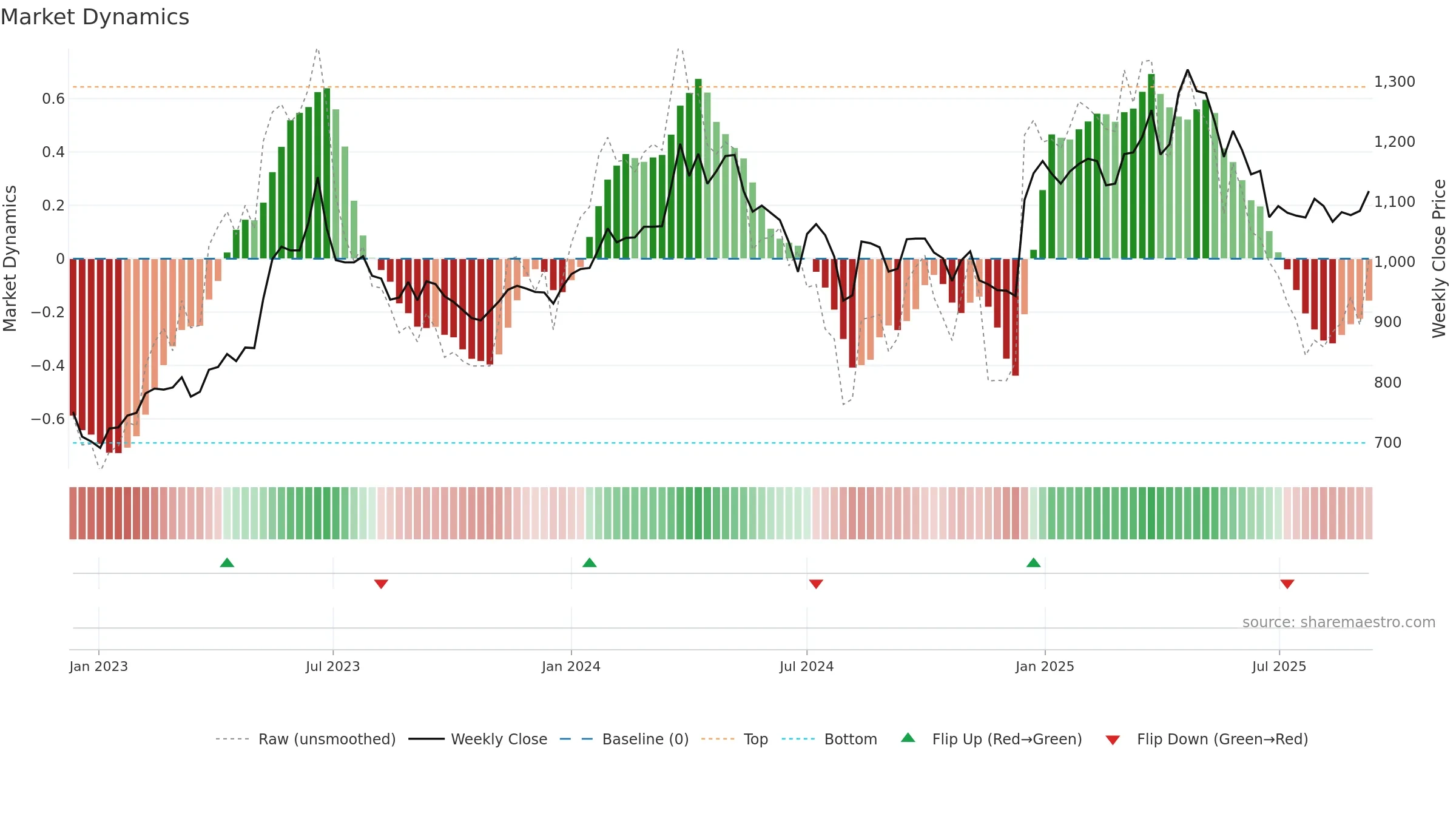The height and width of the screenshot is (819, 1456).
Task: Click the 0.6 left axis tick label
Action: [x=53, y=99]
